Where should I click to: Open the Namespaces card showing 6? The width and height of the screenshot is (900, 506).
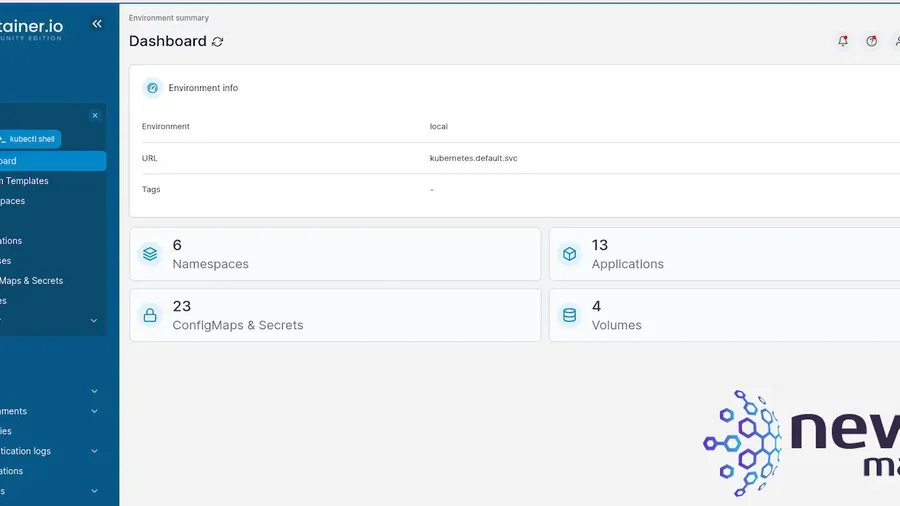pyautogui.click(x=335, y=254)
